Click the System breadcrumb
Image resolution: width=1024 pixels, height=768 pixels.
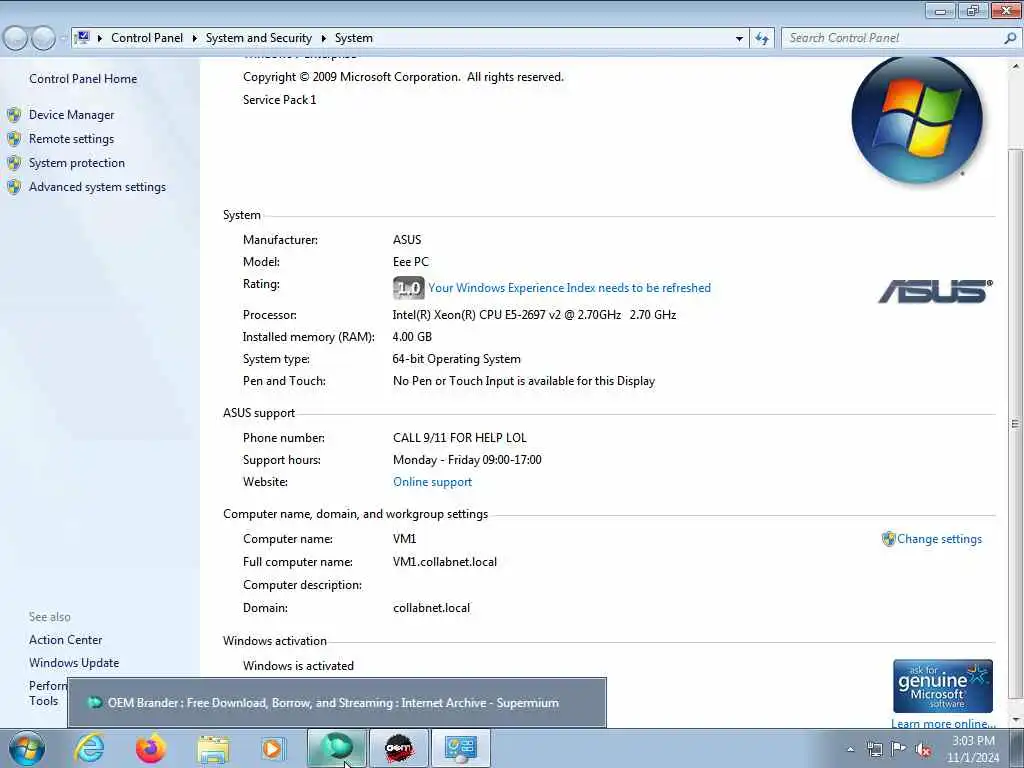(354, 38)
